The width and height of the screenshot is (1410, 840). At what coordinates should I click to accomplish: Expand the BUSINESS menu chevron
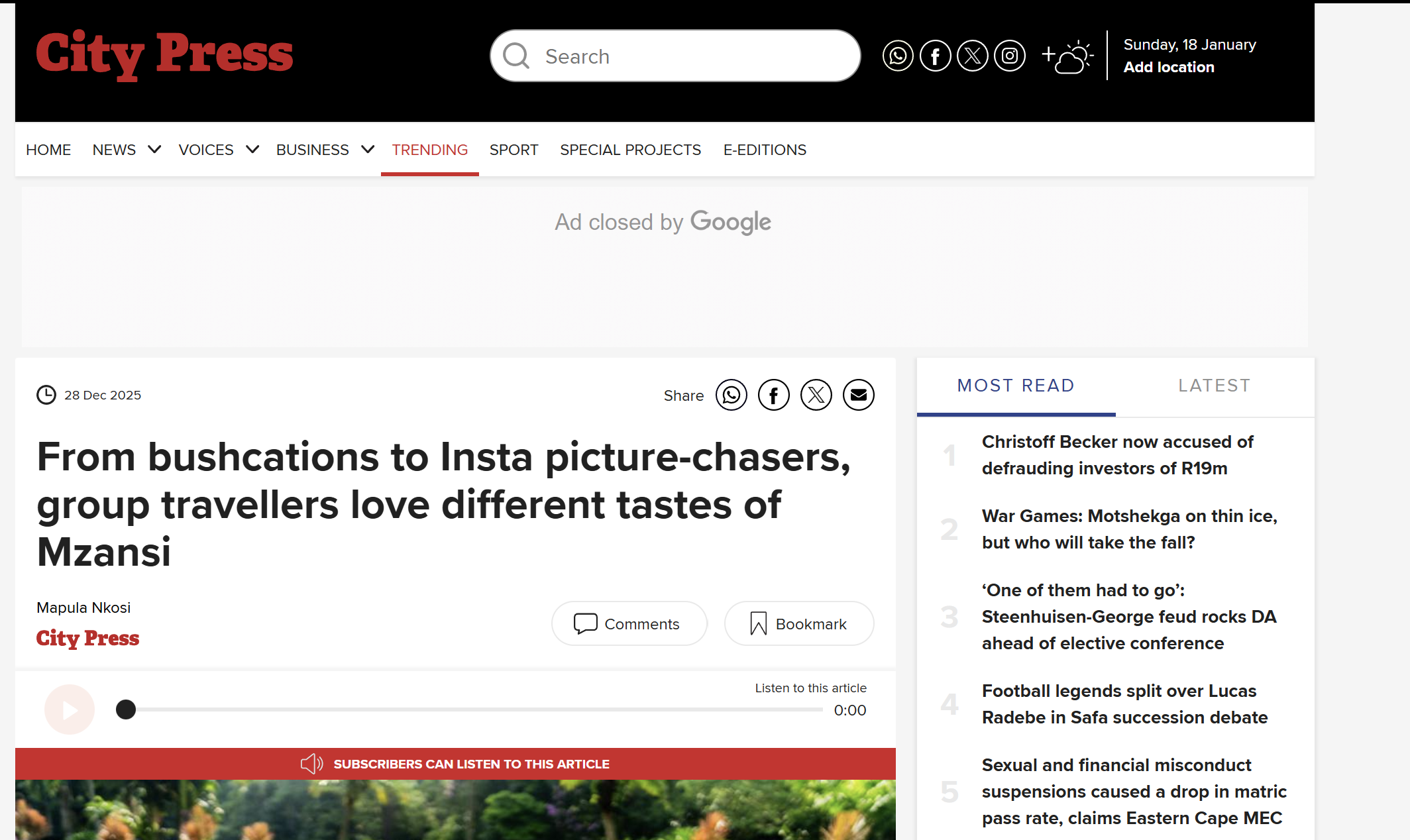pos(368,150)
